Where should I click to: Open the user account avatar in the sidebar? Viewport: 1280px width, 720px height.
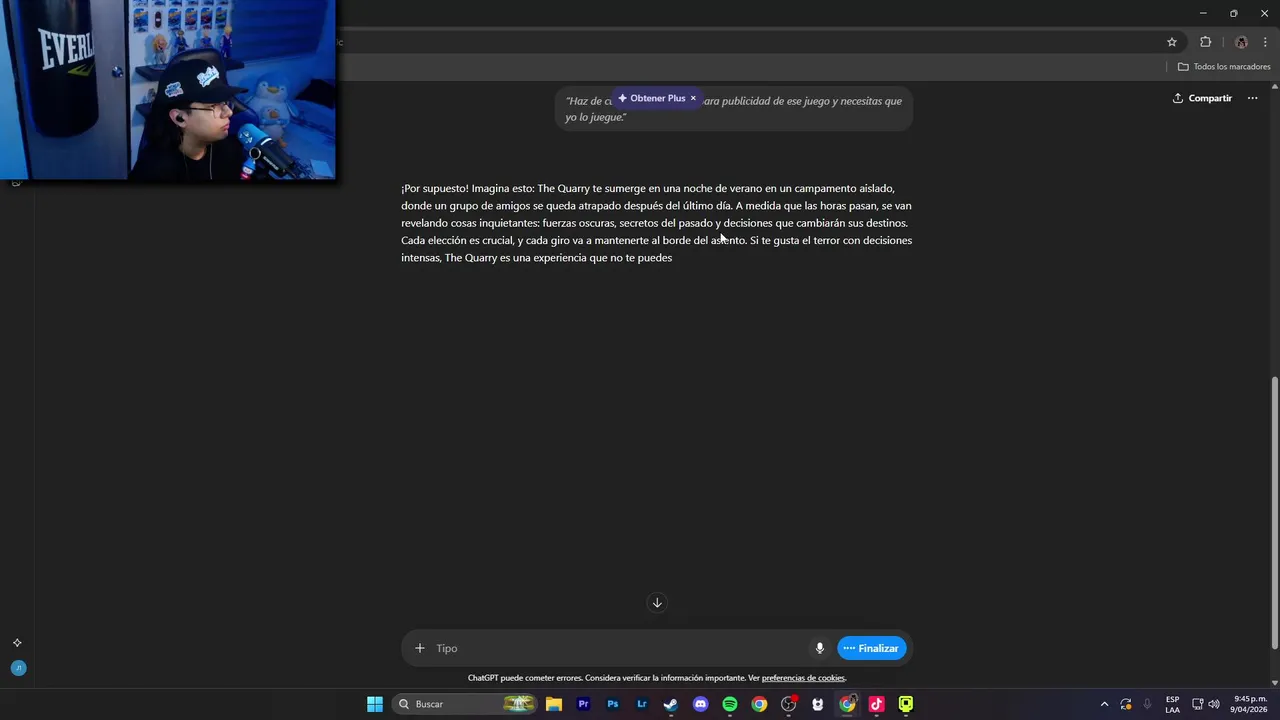pyautogui.click(x=18, y=668)
